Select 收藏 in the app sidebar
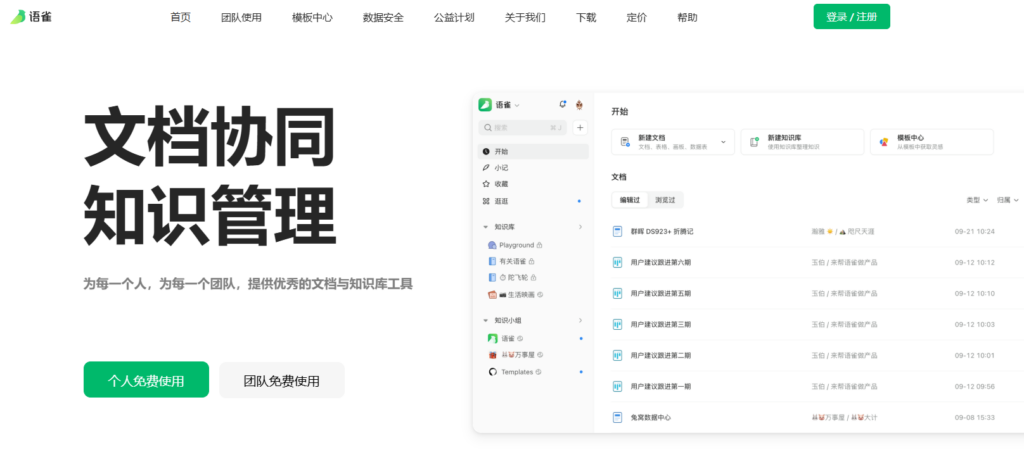The height and width of the screenshot is (464, 1024). 533,184
